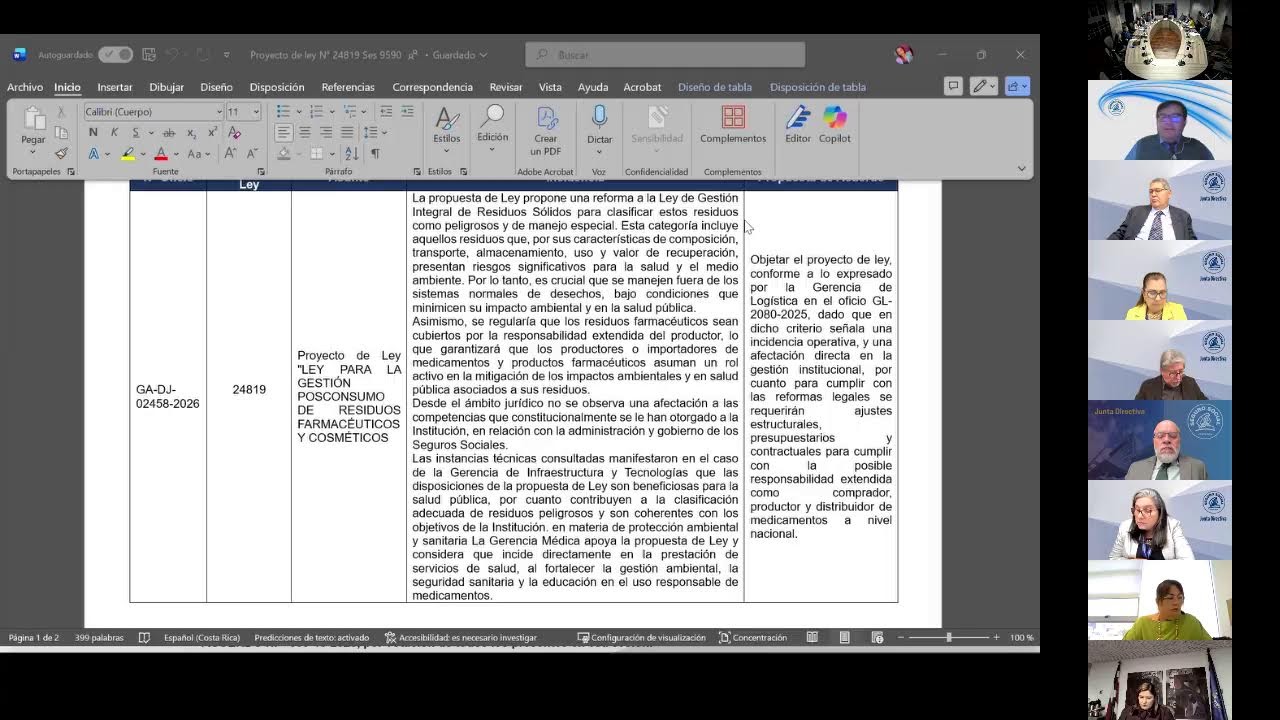This screenshot has height=720, width=1280.
Task: Click Crear un PDF button
Action: [545, 131]
